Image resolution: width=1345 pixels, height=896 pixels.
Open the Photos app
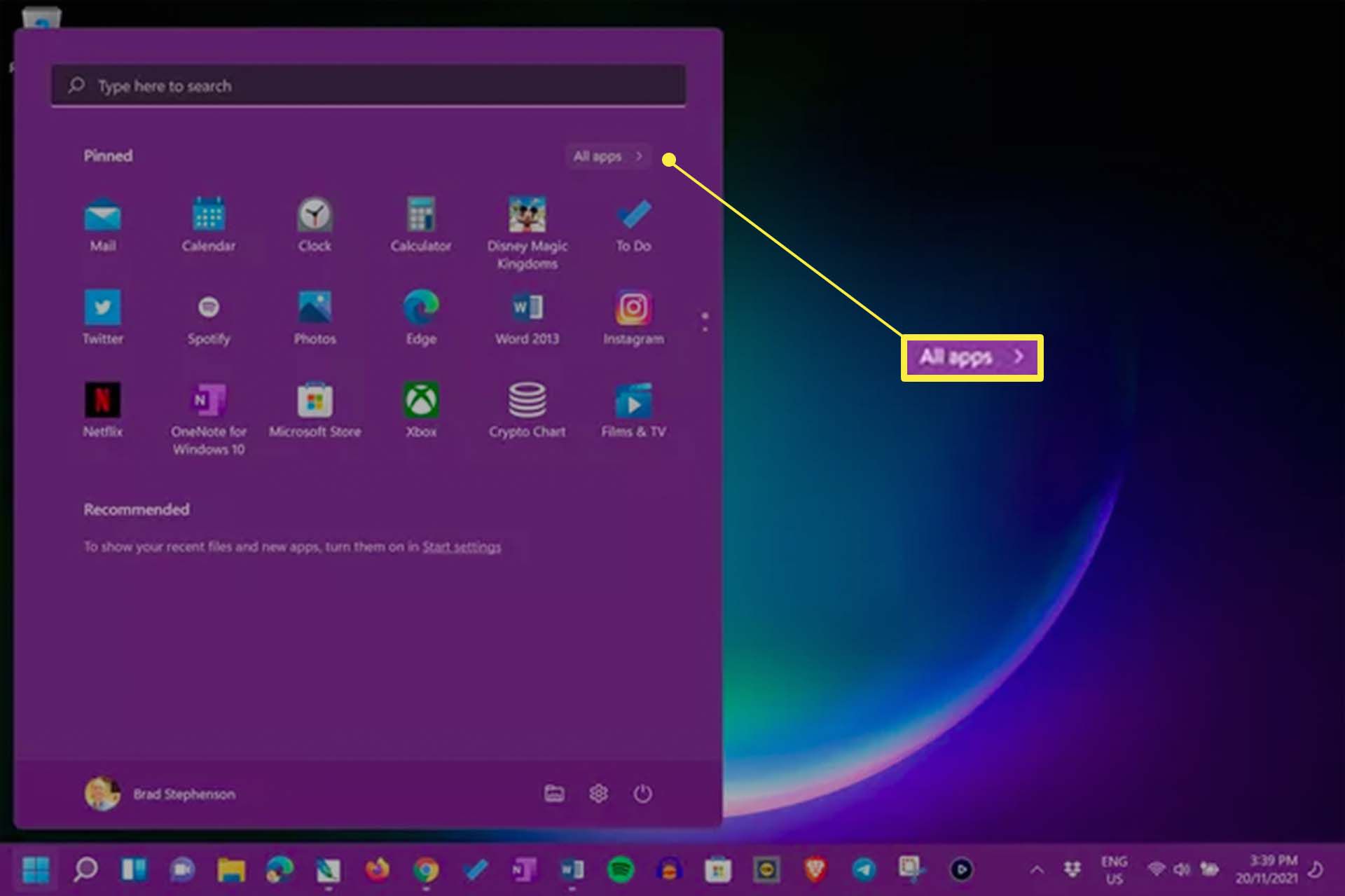click(315, 318)
